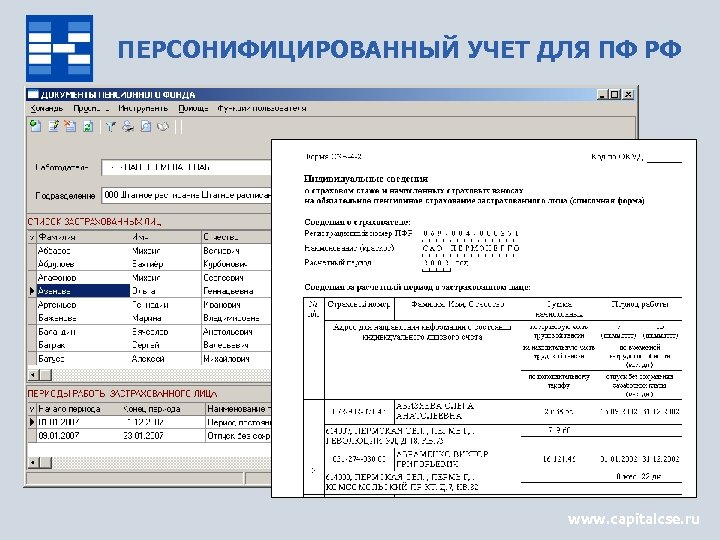Sort by the Отчество column header
The height and width of the screenshot is (540, 720).
(x=236, y=237)
